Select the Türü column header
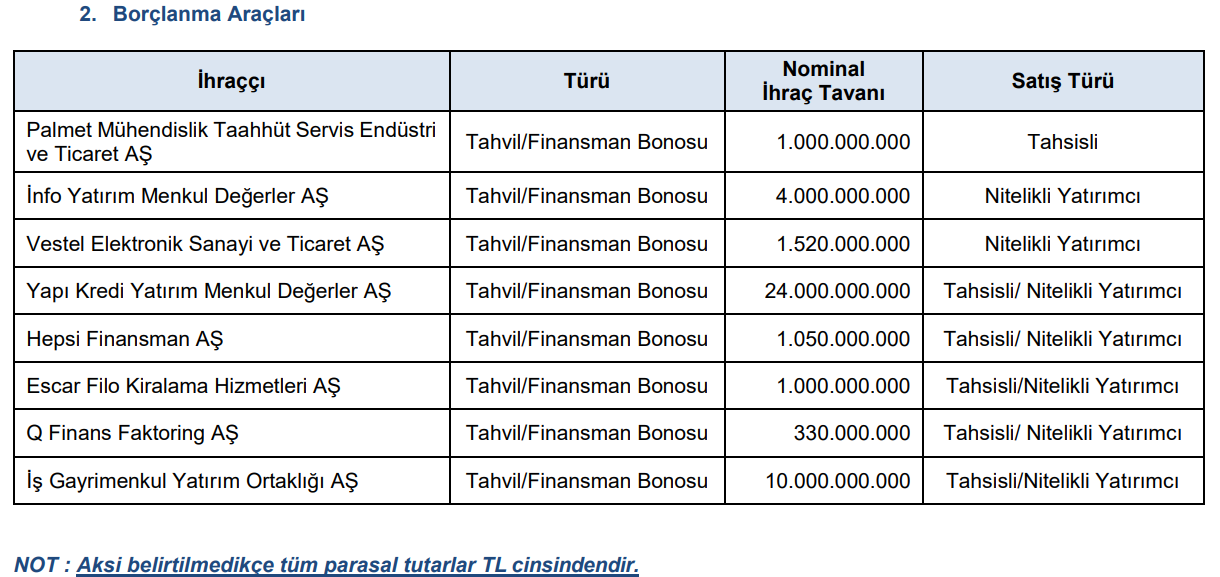Viewport: 1220px width, 577px height. (x=586, y=82)
